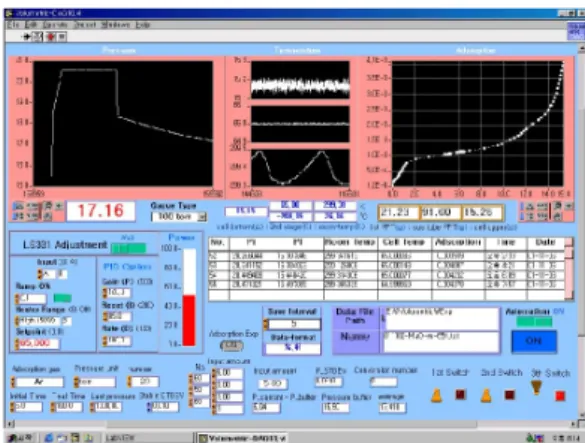Click the bright red indicator beside 3rd Switch

[x=560, y=396]
